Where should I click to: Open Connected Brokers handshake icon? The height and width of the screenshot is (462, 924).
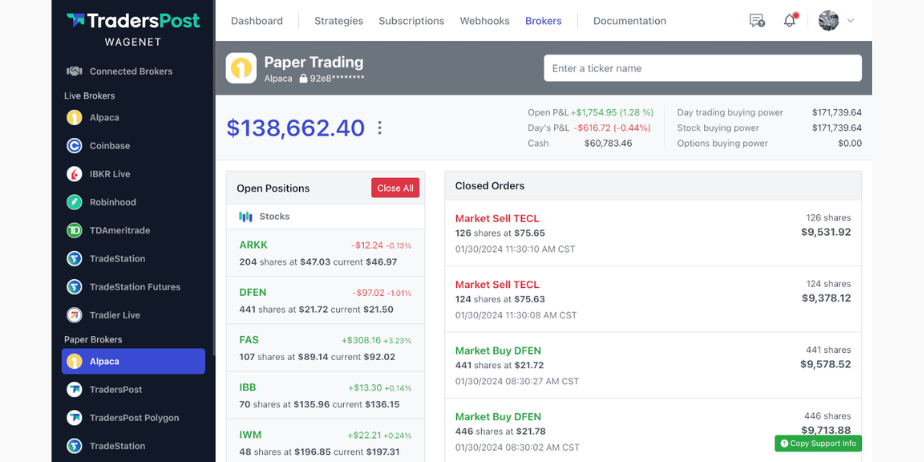pos(74,71)
